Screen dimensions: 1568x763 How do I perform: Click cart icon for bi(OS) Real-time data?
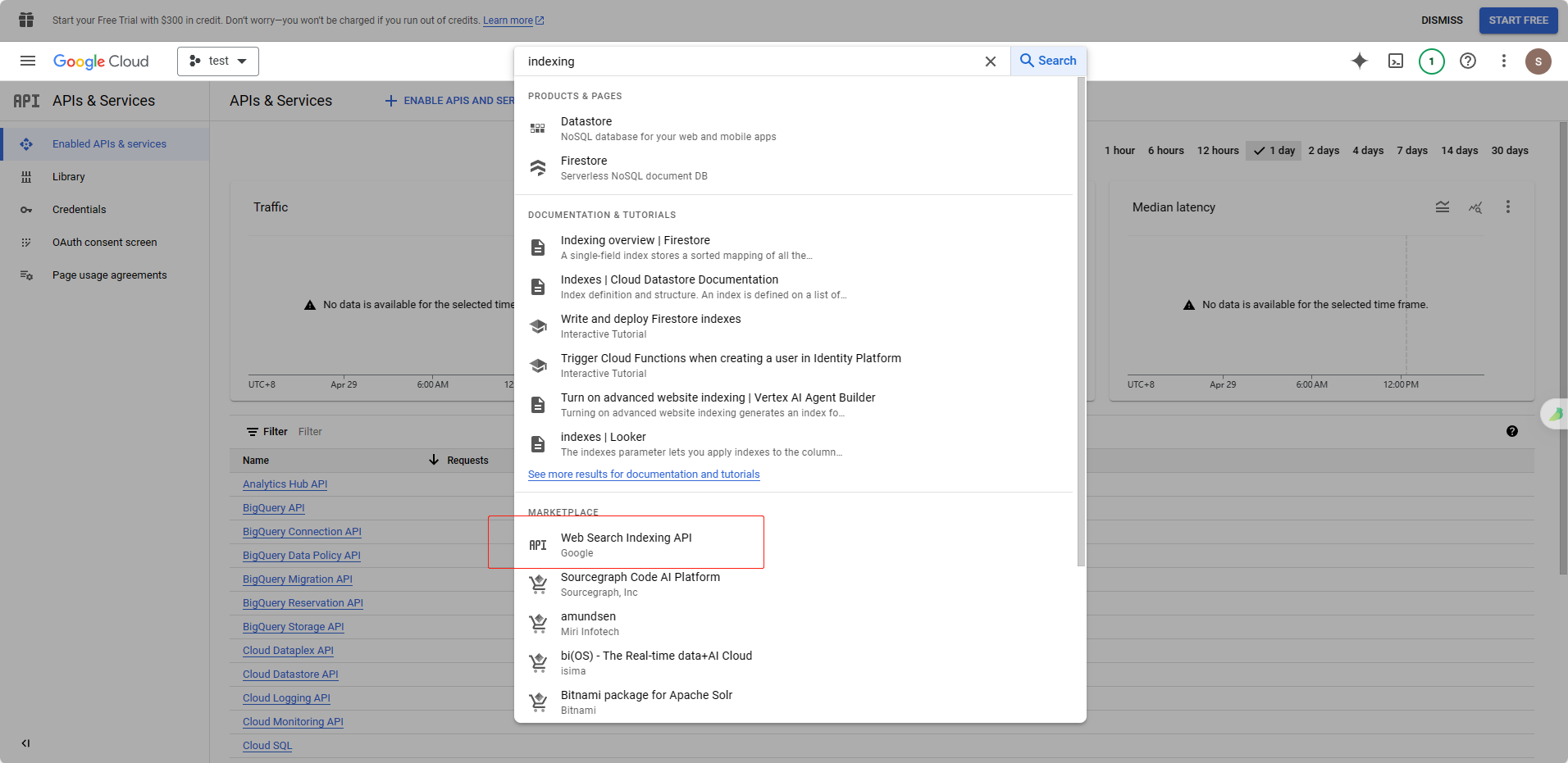point(538,663)
